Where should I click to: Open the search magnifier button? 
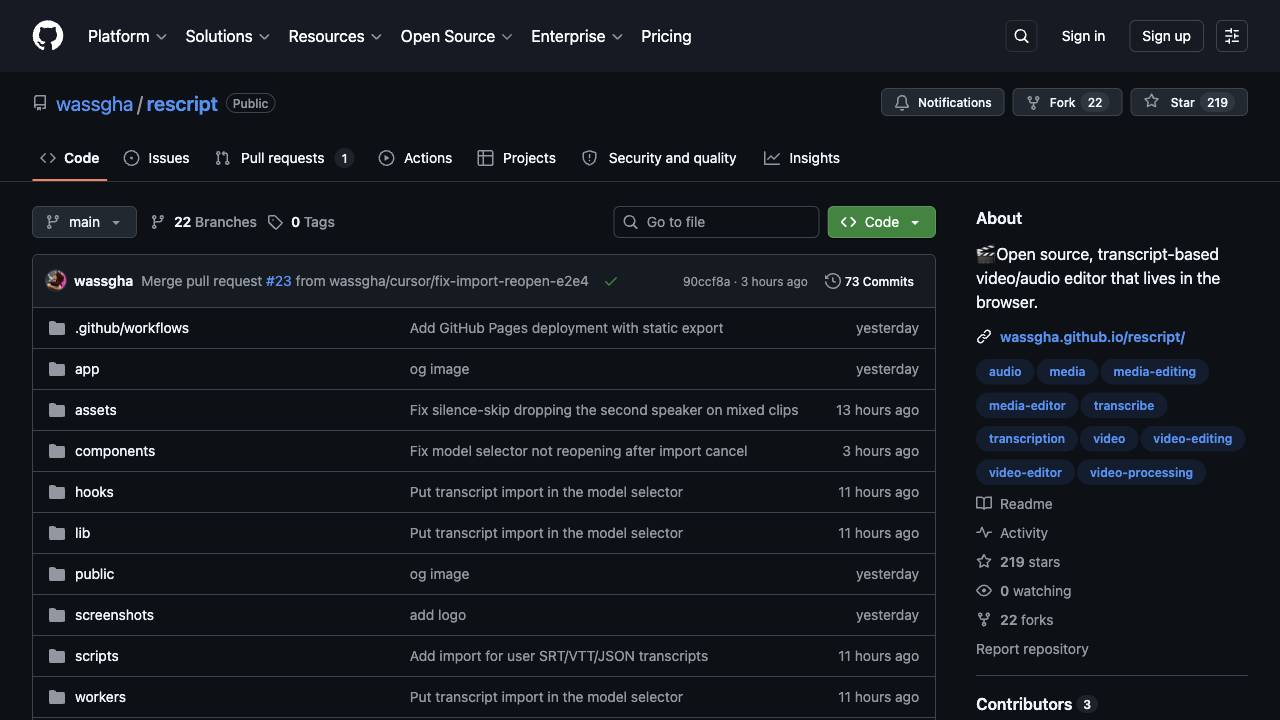tap(1021, 36)
